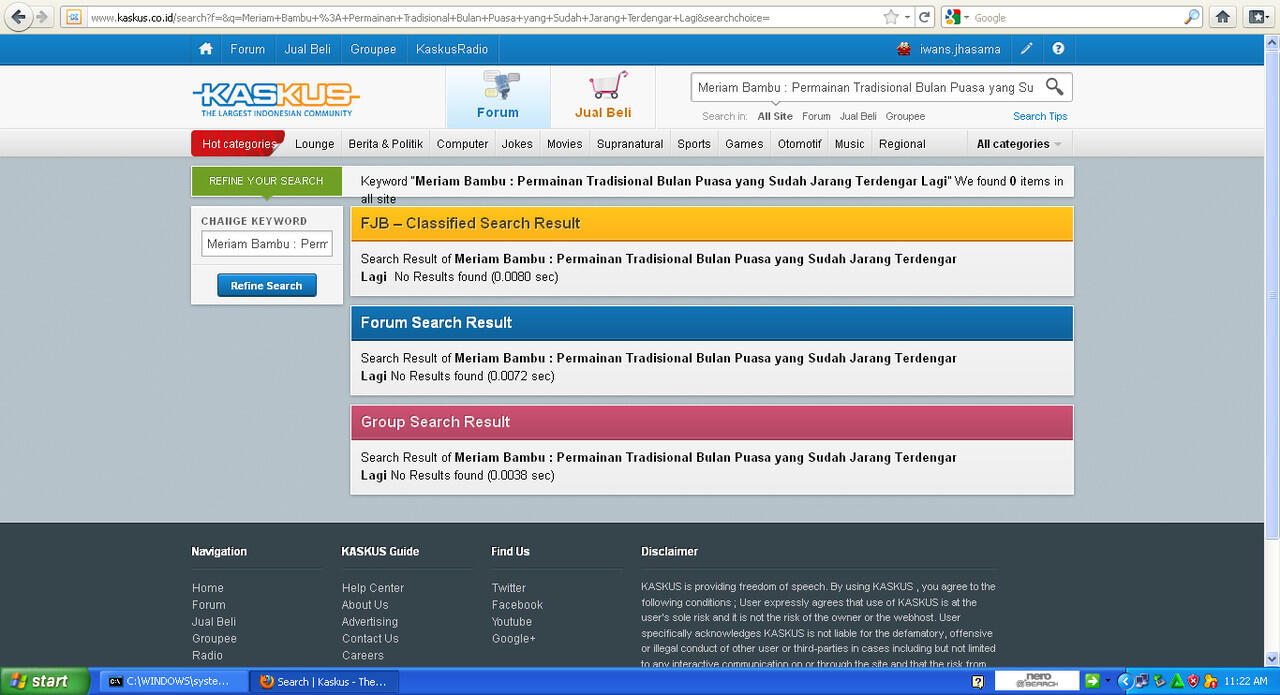Limit search to Groupee option
The image size is (1280, 695).
pos(905,116)
